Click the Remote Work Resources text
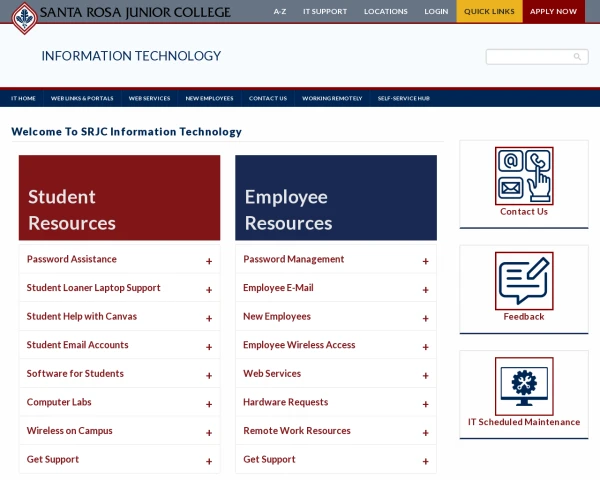600x480 pixels. tap(297, 431)
